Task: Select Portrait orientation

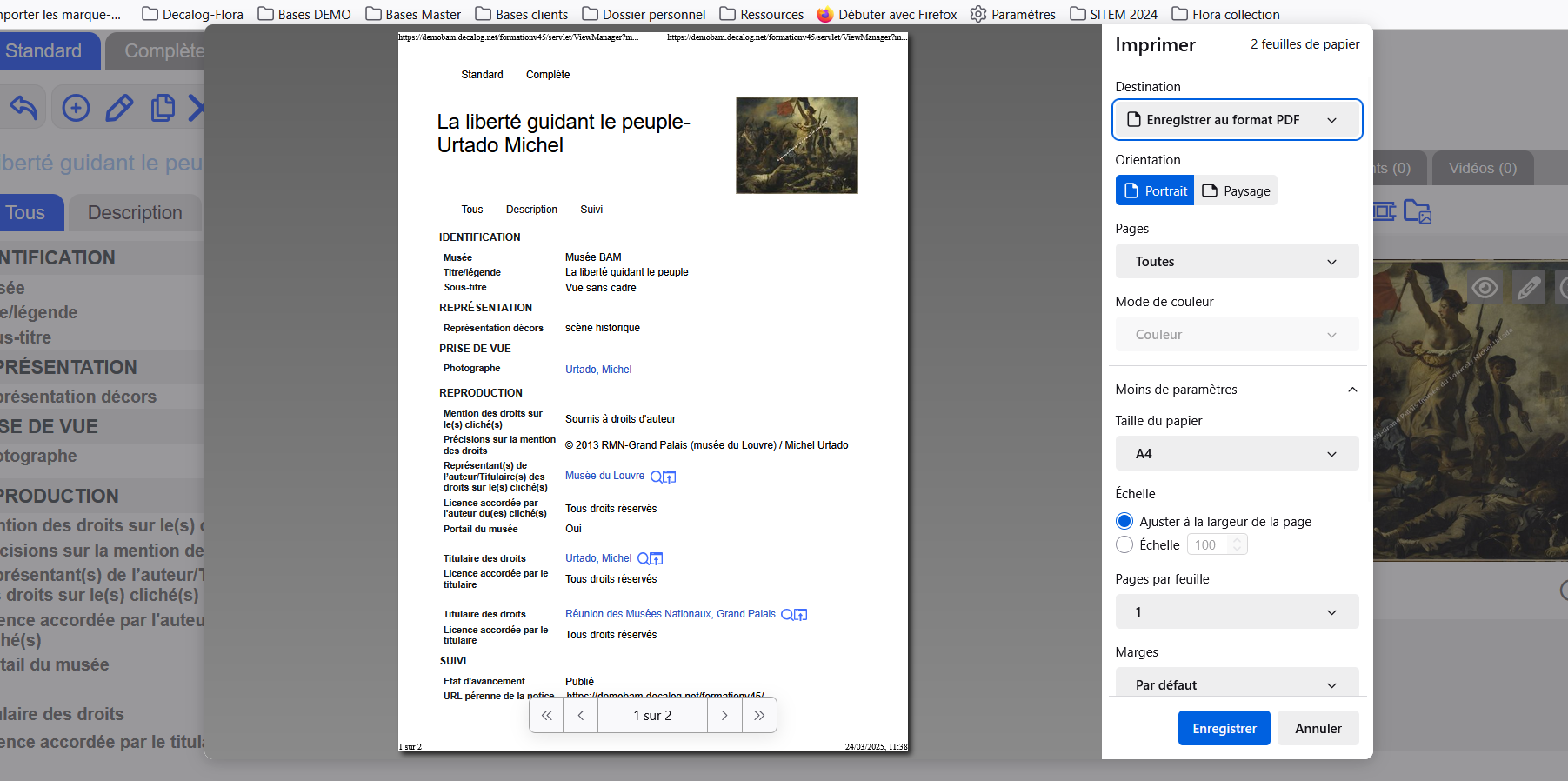Action: coord(1155,190)
